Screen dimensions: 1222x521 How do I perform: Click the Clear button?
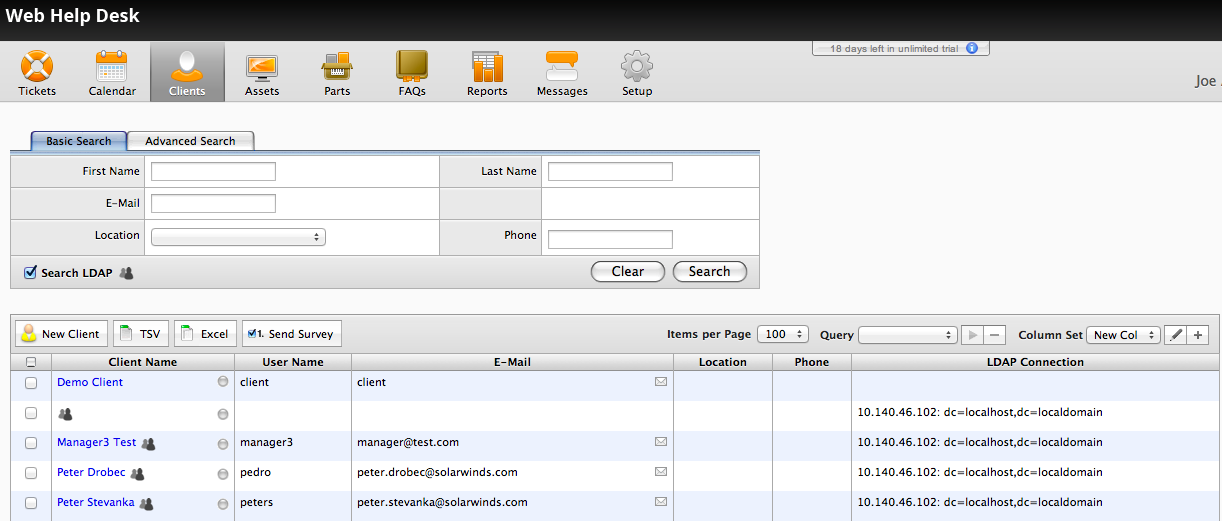[x=628, y=271]
